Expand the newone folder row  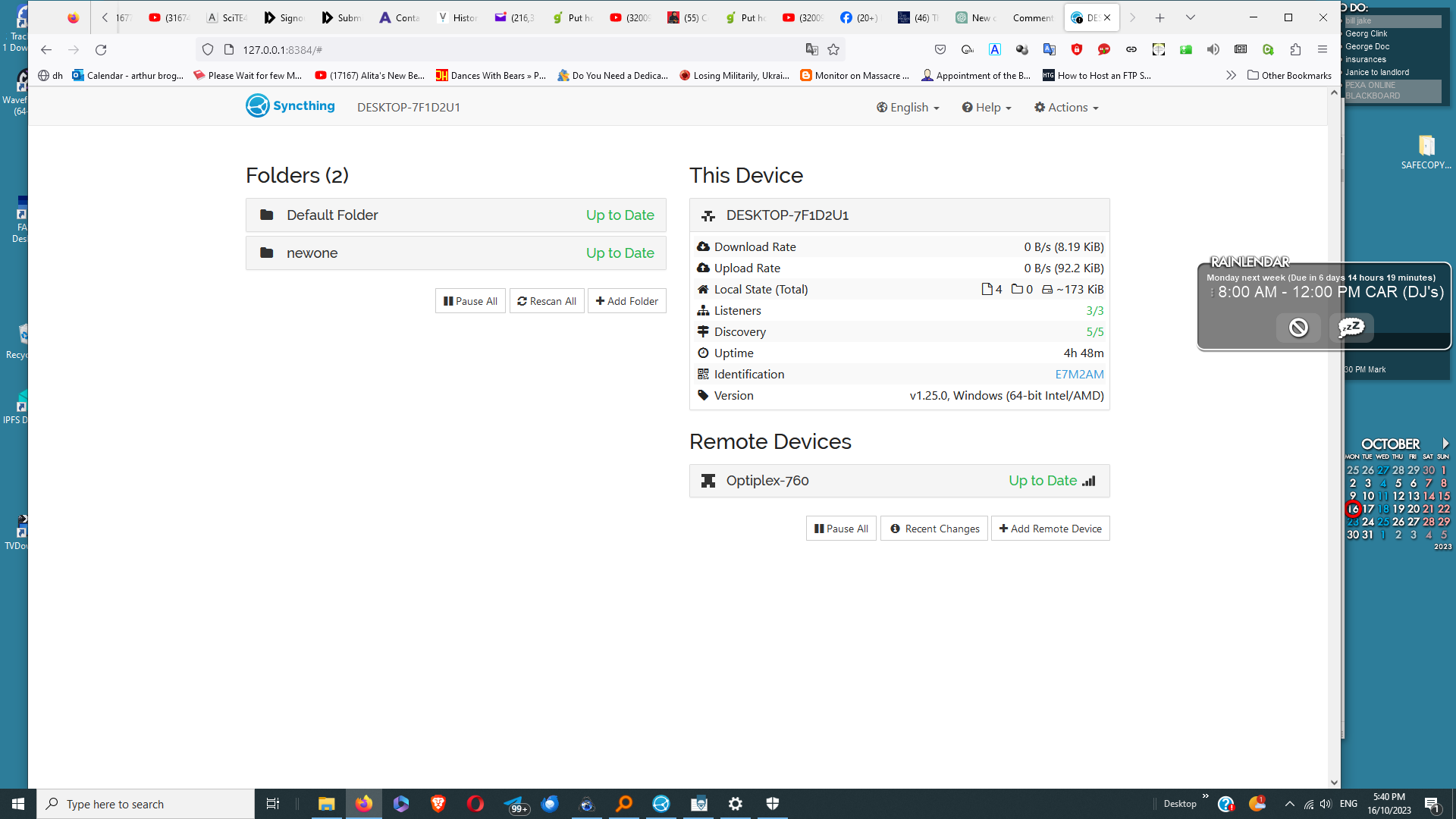tap(456, 253)
